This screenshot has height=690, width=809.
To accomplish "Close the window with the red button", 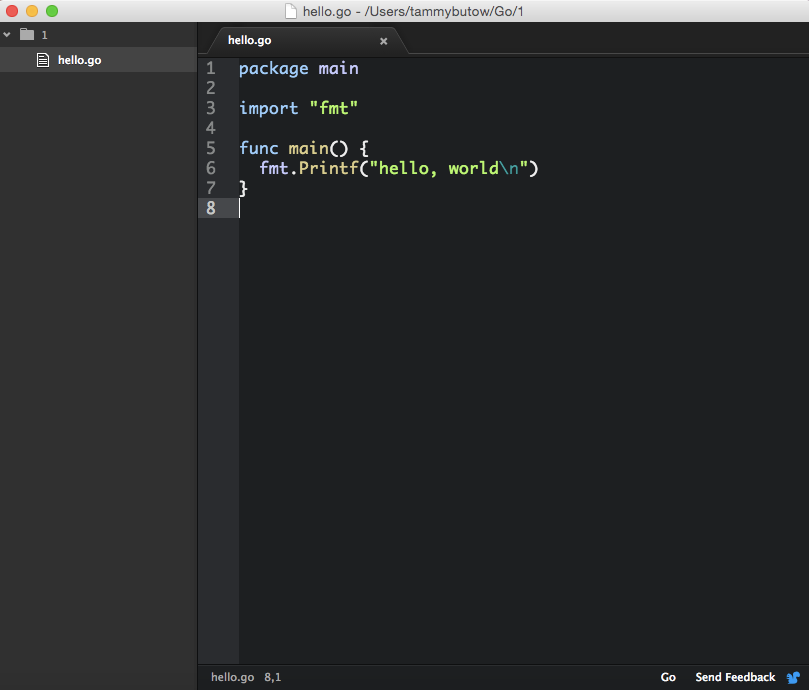I will (x=12, y=11).
